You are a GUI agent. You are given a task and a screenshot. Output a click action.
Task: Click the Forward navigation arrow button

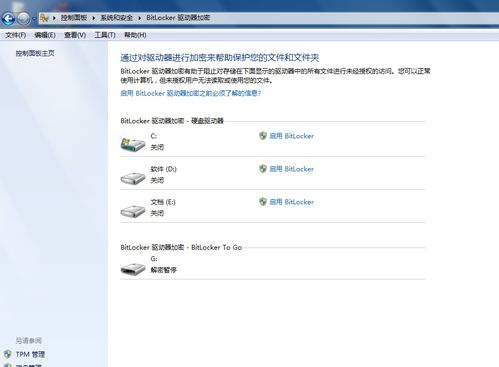click(24, 18)
